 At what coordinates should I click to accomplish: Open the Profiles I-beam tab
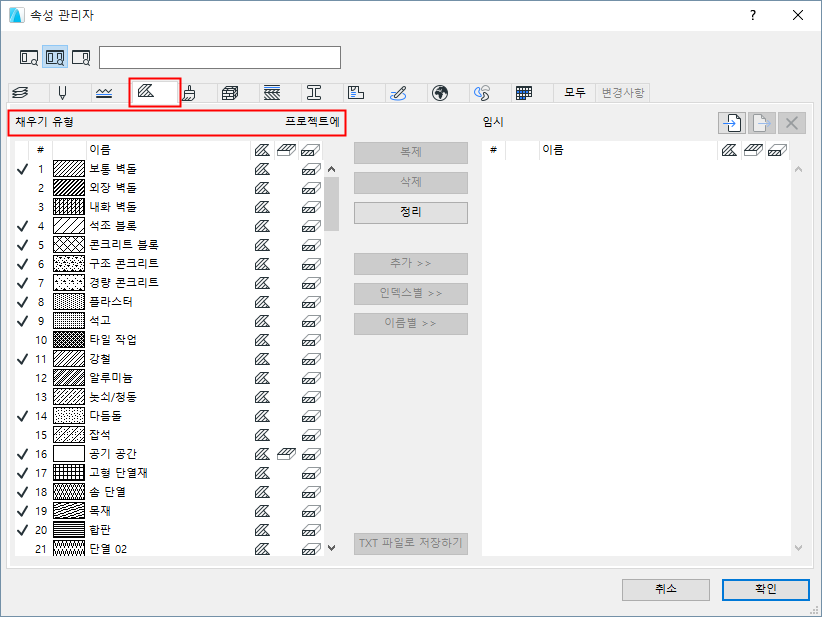click(x=313, y=93)
